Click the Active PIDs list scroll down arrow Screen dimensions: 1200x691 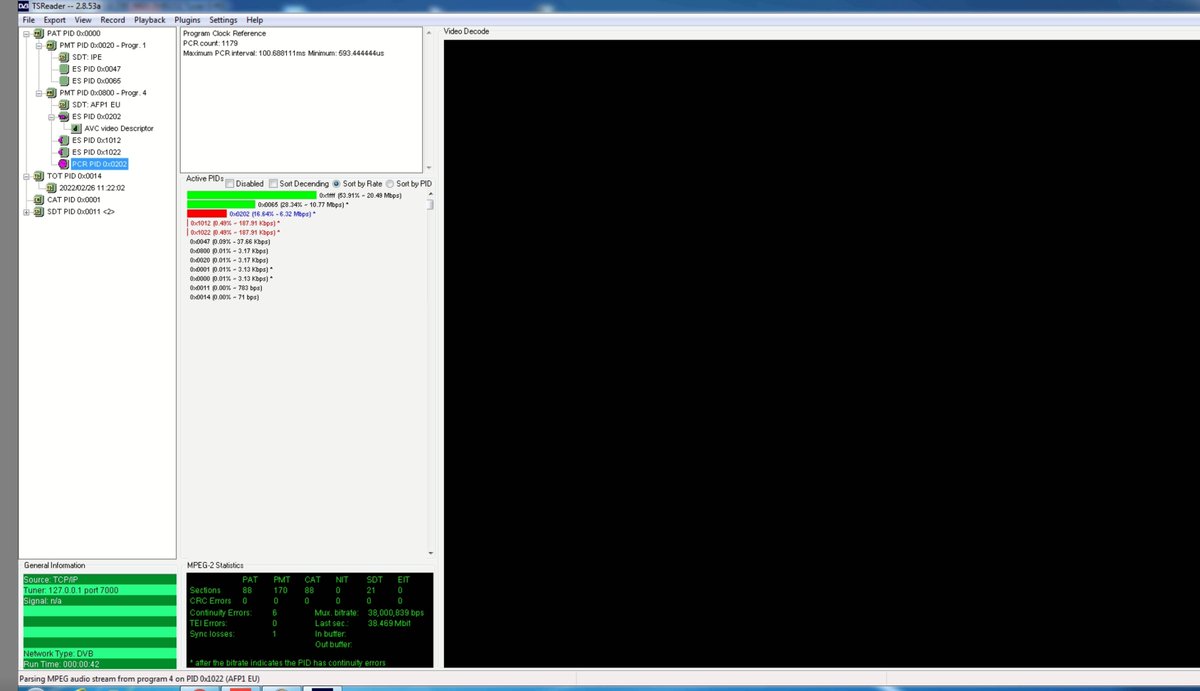coord(431,552)
